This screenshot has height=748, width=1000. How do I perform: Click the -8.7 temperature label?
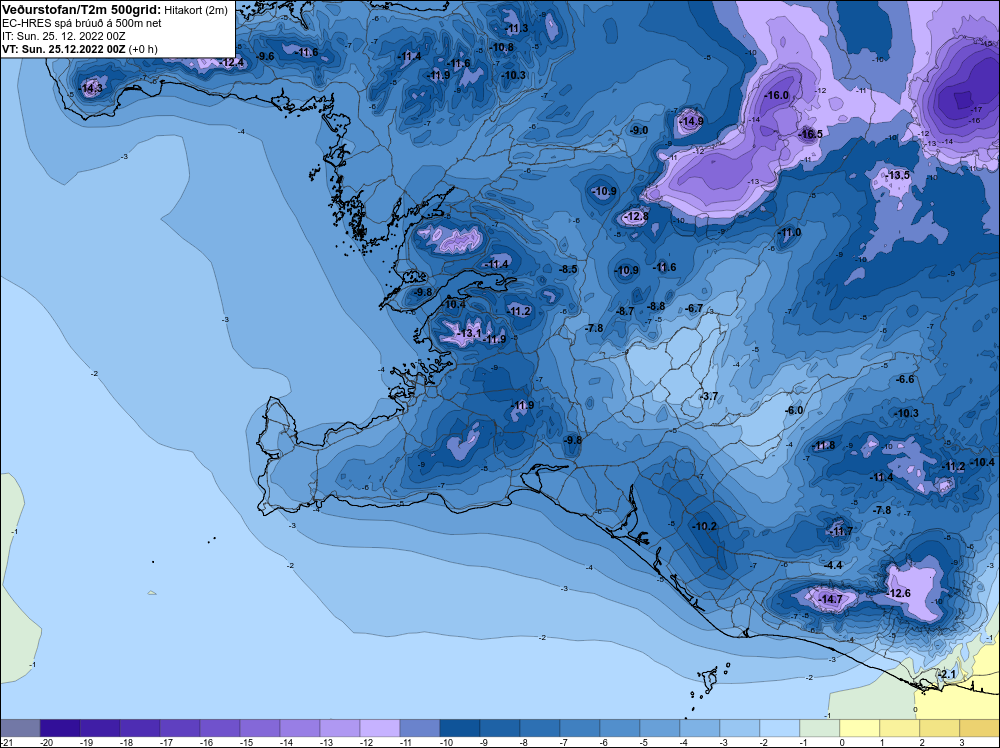tap(626, 311)
